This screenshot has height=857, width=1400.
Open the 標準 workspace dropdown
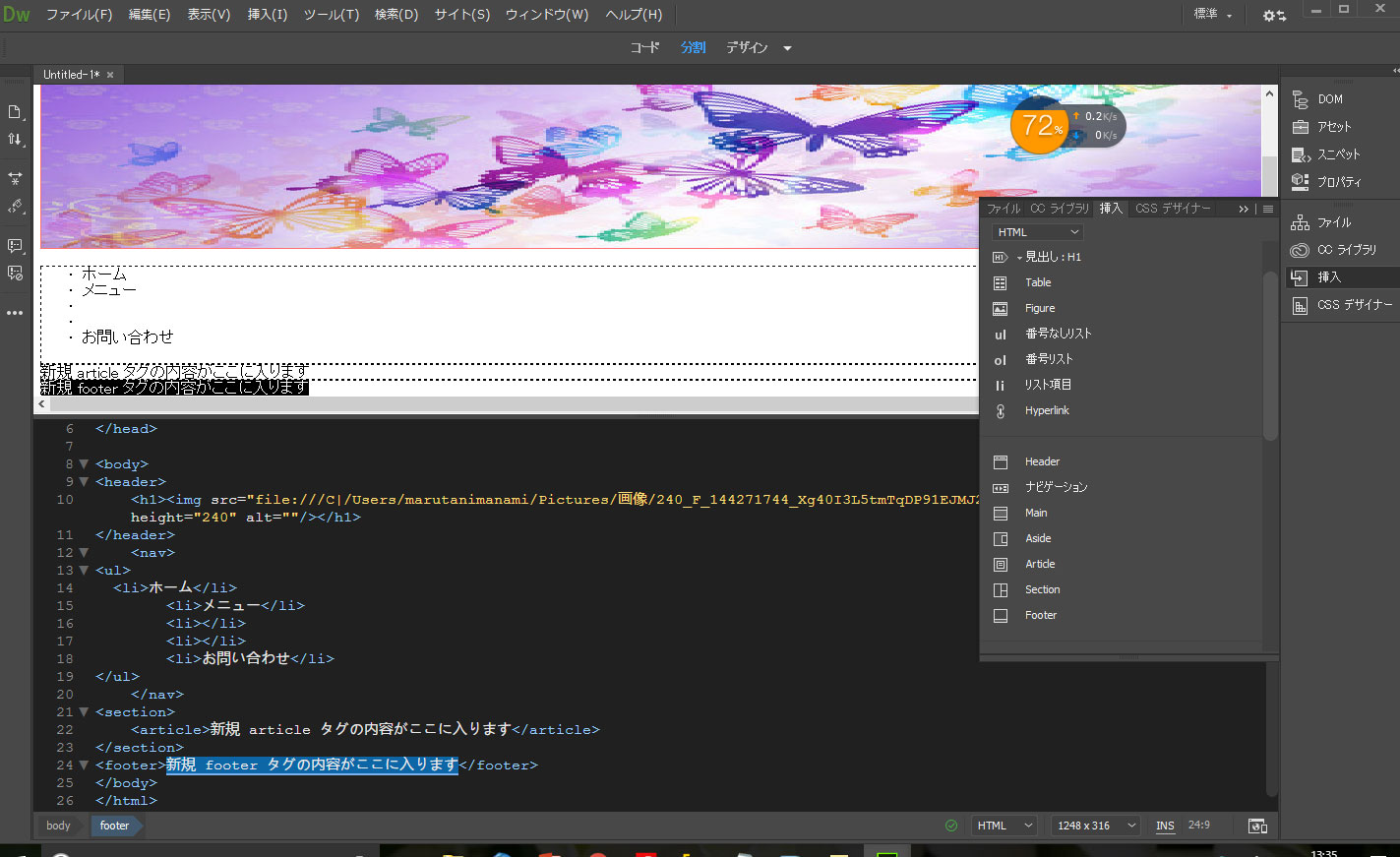coord(1212,14)
